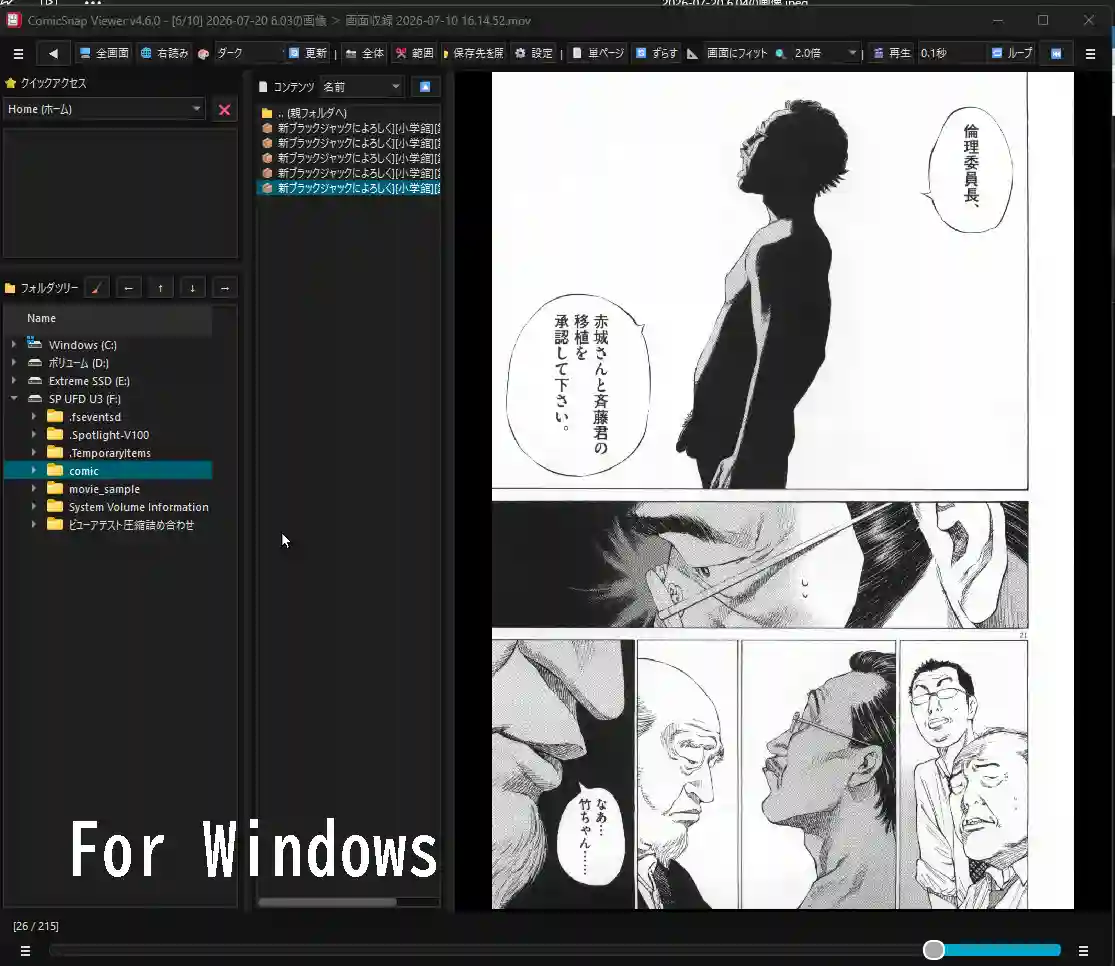
Task: Select the second 新ブラックジャックによろしく archive
Action: (348, 143)
